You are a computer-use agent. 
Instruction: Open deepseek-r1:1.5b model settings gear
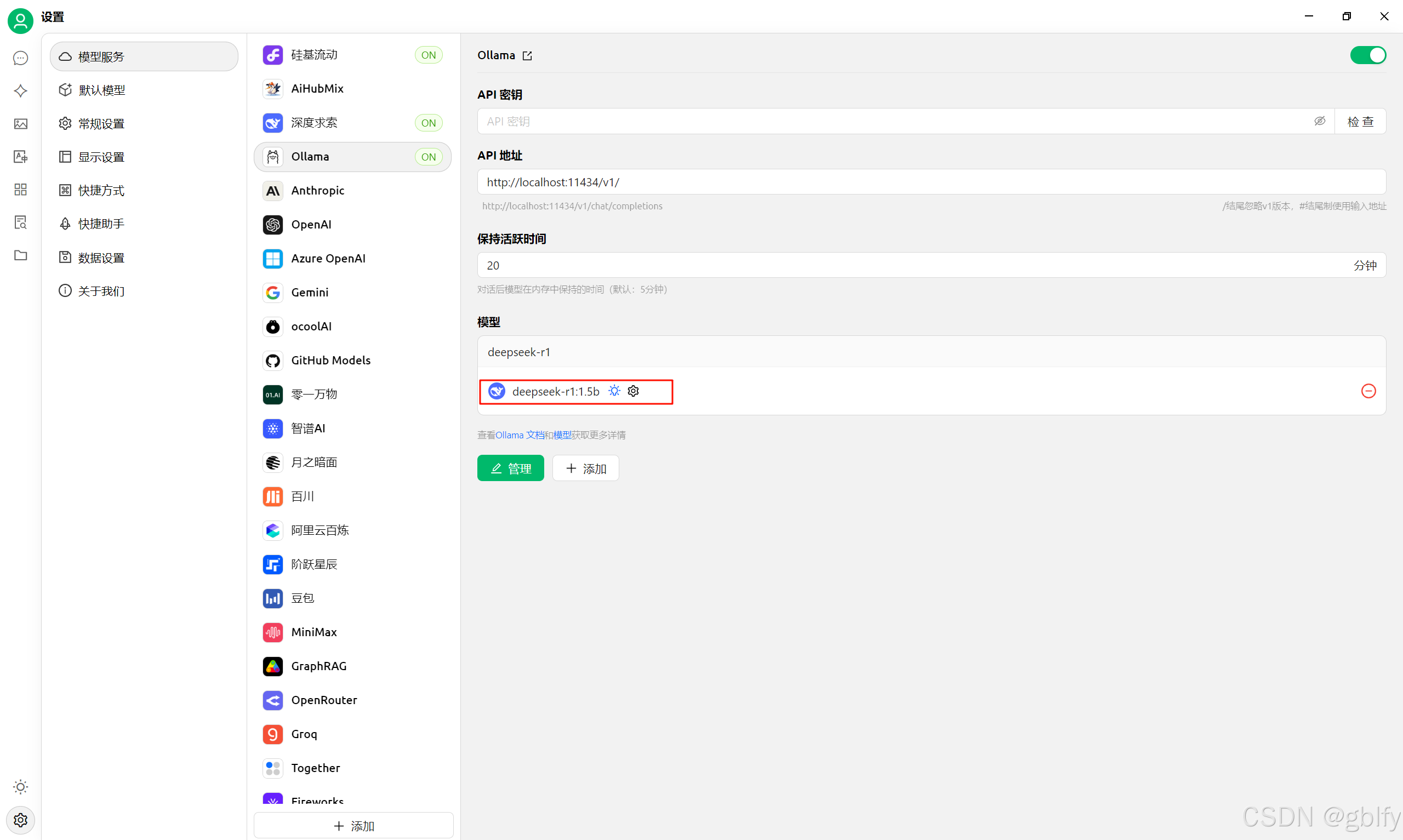point(634,391)
